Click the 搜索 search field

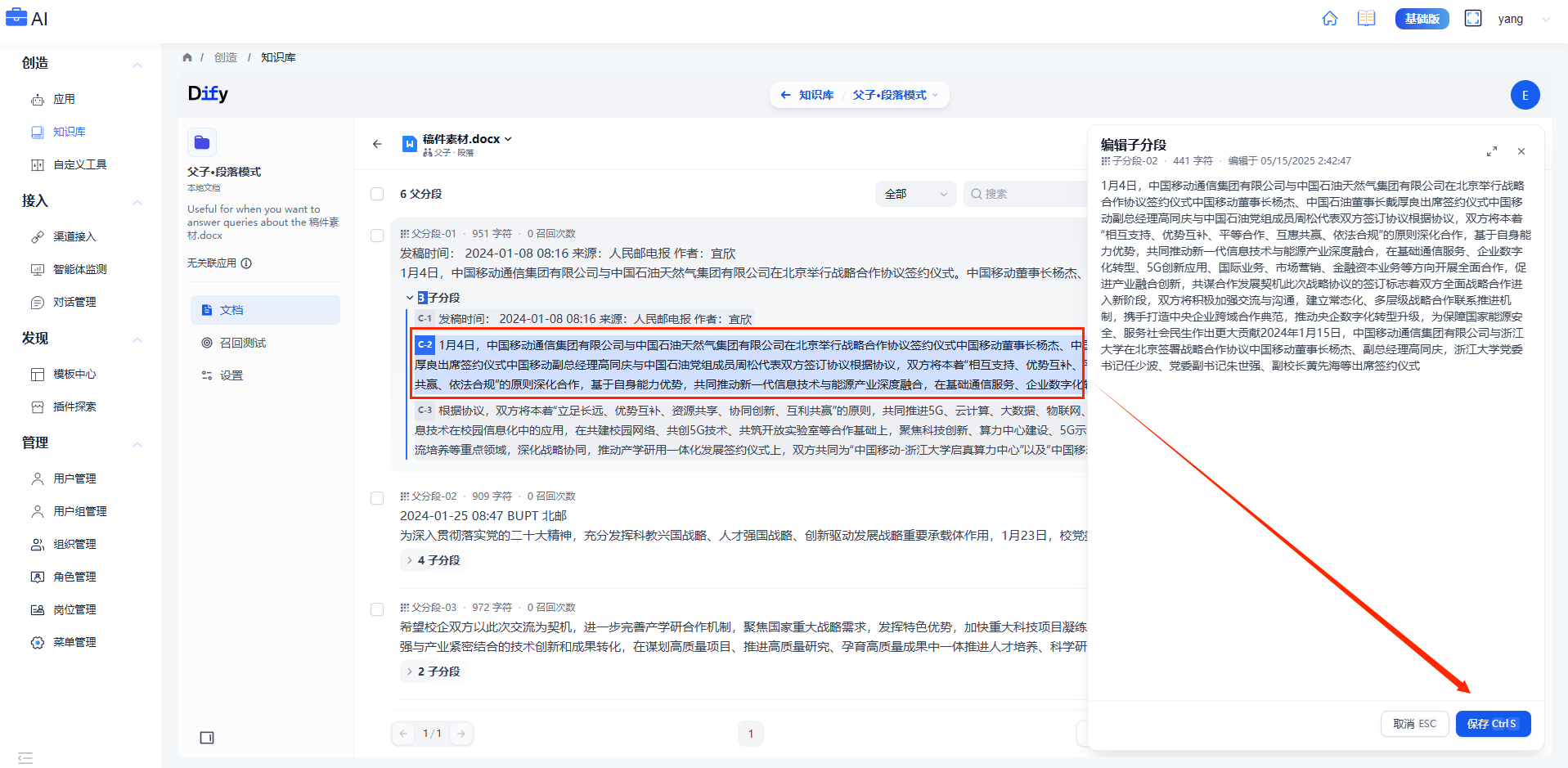pyautogui.click(x=1027, y=194)
